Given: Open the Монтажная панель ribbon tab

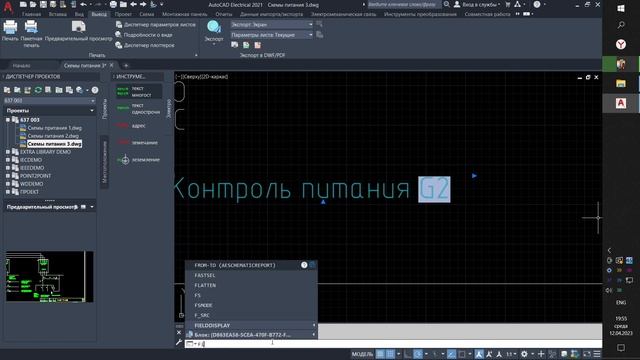Looking at the screenshot, I should click(184, 14).
